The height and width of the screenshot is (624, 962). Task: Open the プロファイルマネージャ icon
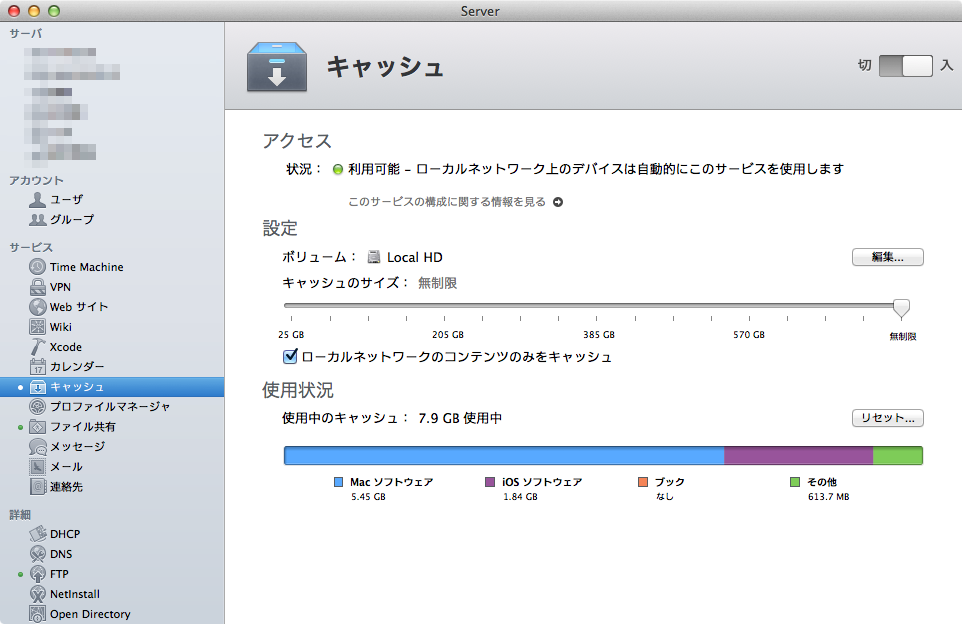pos(37,406)
